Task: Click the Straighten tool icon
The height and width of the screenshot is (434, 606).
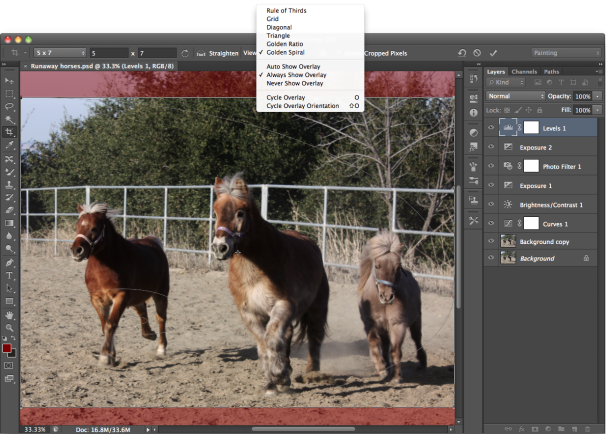Action: (201, 52)
